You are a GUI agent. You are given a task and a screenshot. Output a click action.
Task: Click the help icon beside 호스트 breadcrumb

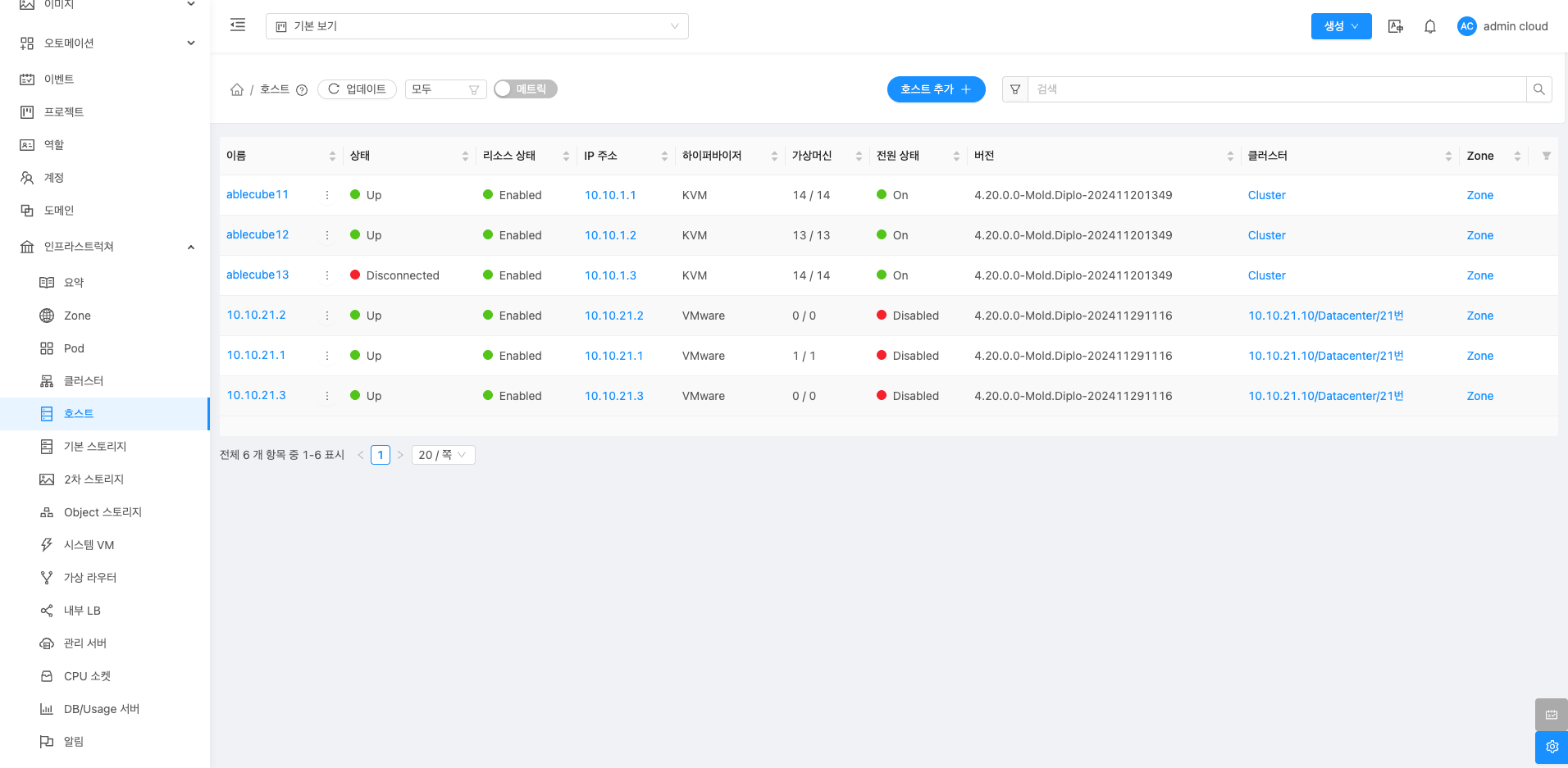click(x=302, y=90)
